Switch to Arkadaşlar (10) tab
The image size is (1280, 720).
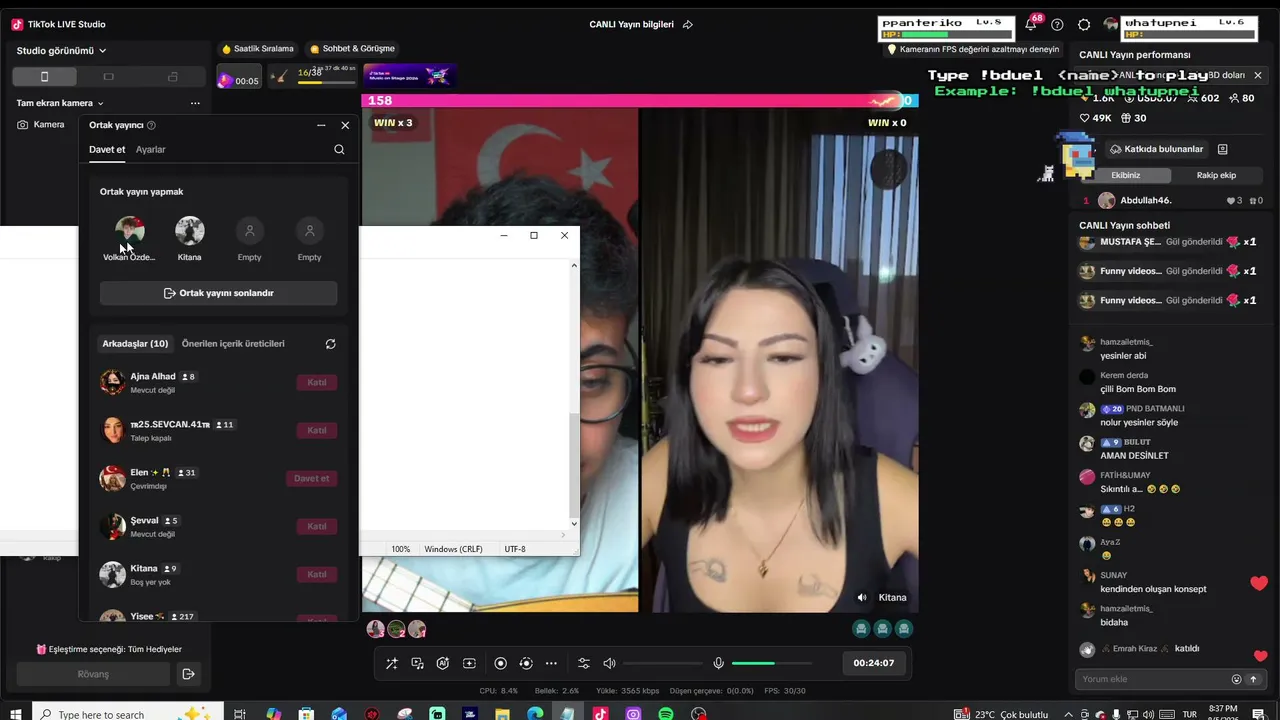coord(135,344)
